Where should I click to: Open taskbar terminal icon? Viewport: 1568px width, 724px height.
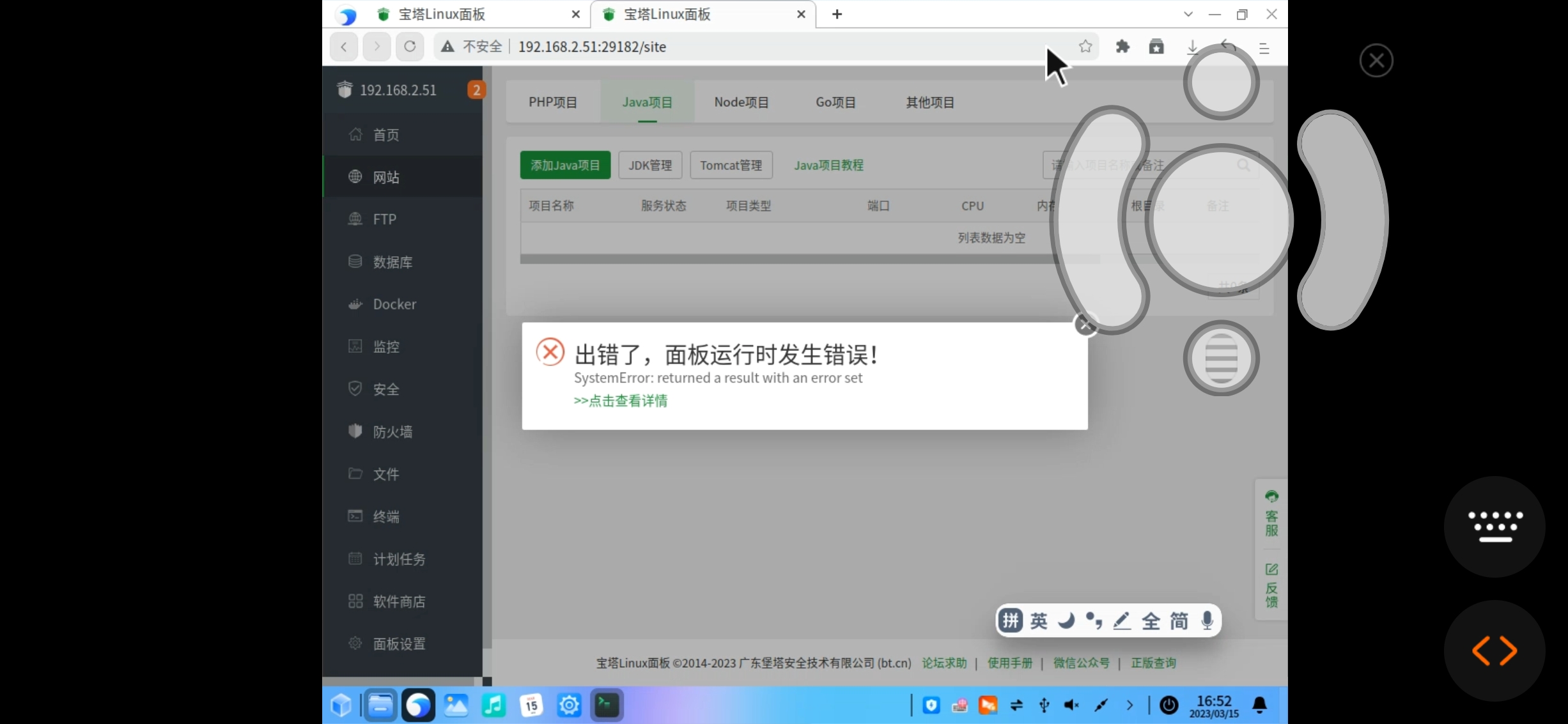click(607, 705)
